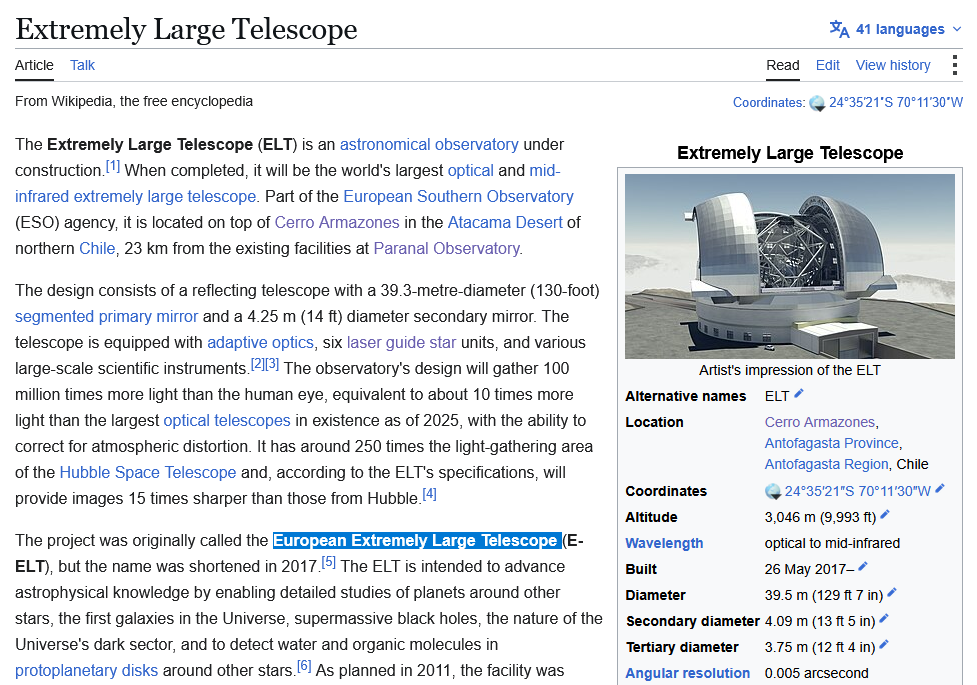Open European Southern Observatory link
This screenshot has height=685, width=977.
pyautogui.click(x=458, y=196)
